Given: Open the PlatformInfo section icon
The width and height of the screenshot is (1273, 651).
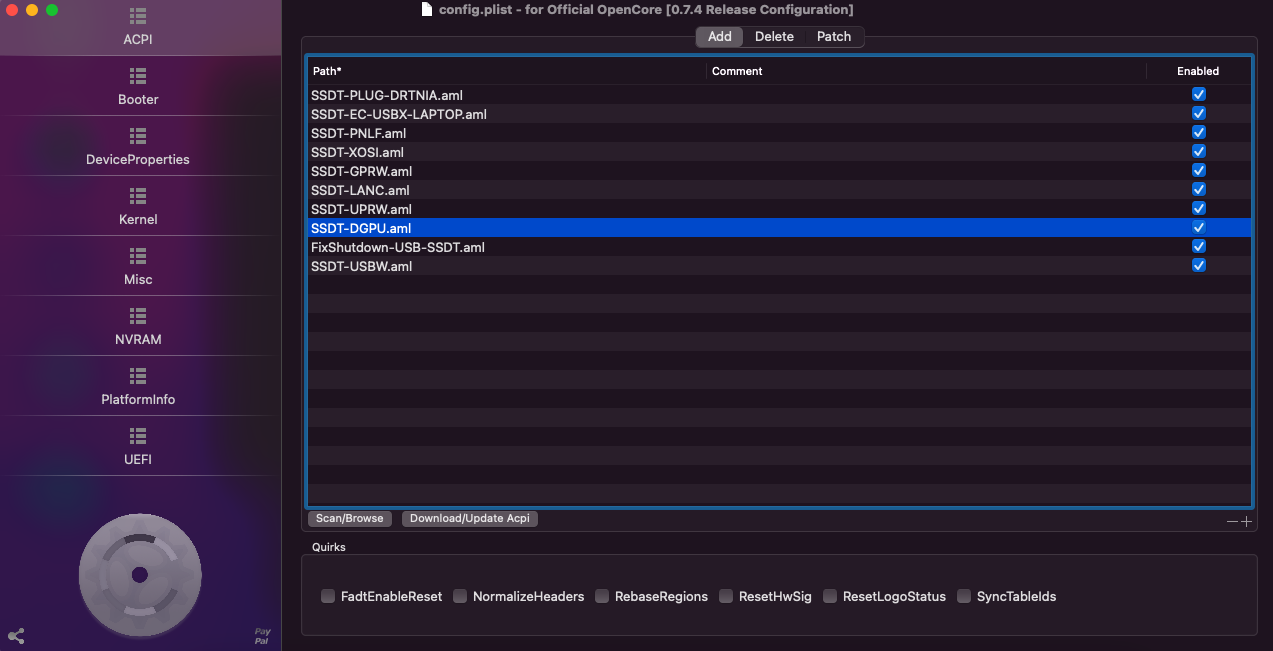Looking at the screenshot, I should (138, 376).
